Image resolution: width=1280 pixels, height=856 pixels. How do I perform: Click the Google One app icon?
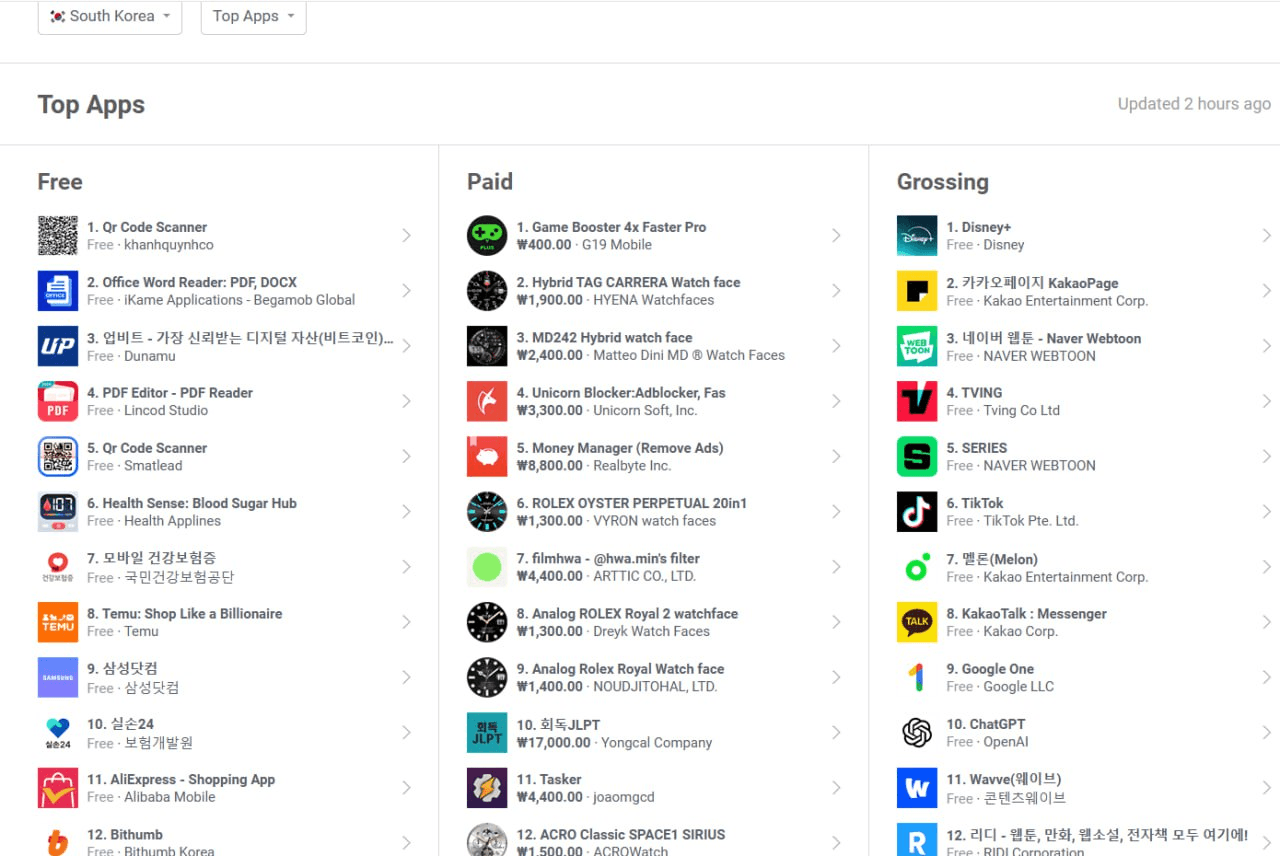[917, 677]
